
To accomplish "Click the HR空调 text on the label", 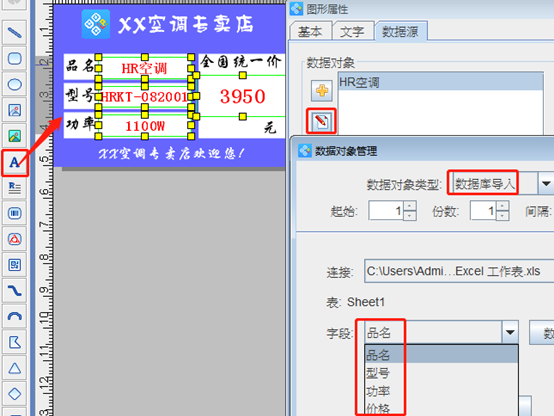I will 144,68.
